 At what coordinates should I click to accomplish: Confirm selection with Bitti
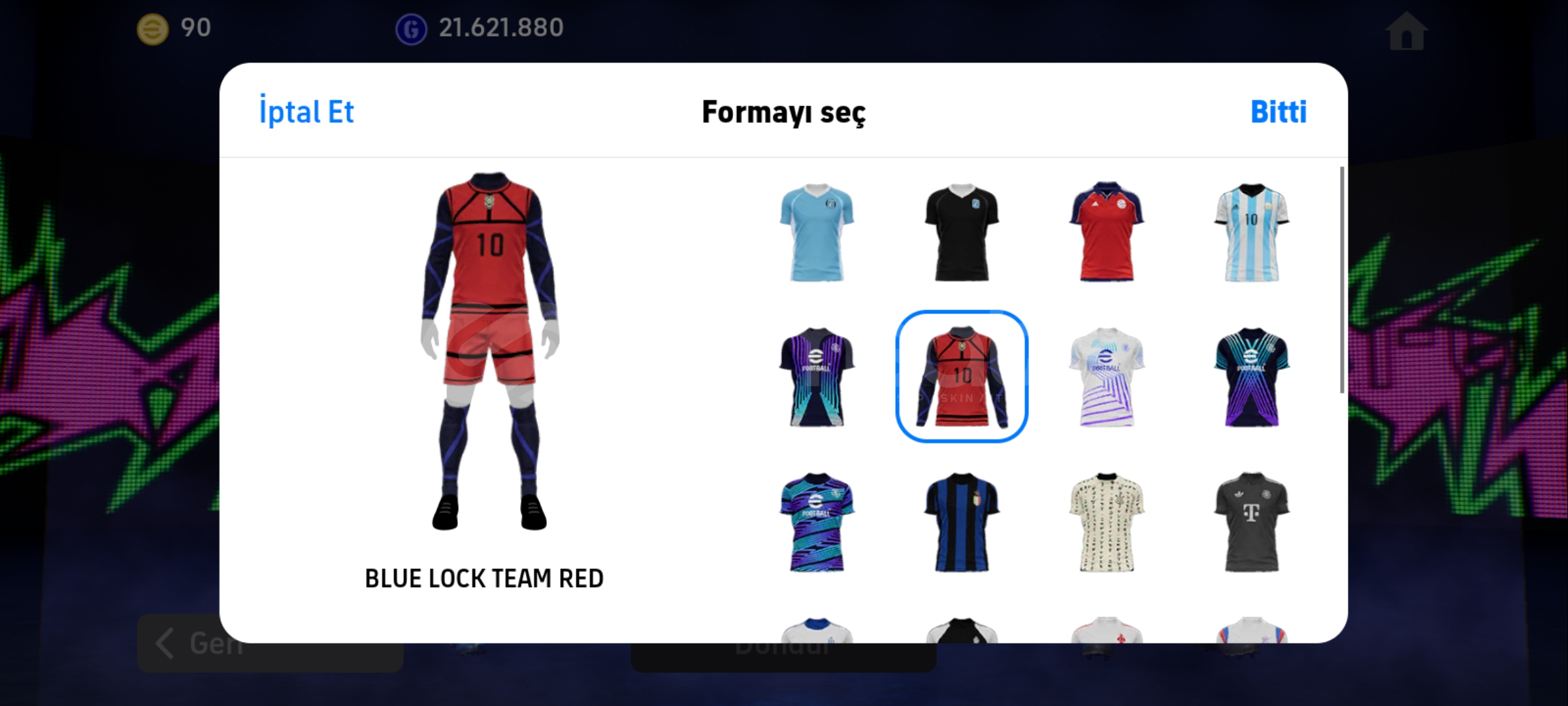(x=1279, y=112)
